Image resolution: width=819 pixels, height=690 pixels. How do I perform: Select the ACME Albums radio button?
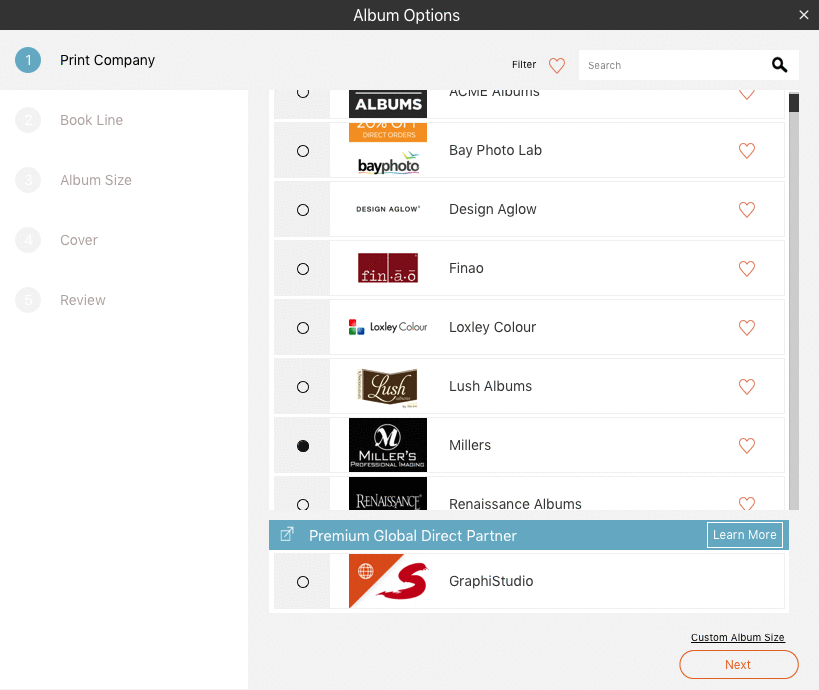[x=303, y=93]
